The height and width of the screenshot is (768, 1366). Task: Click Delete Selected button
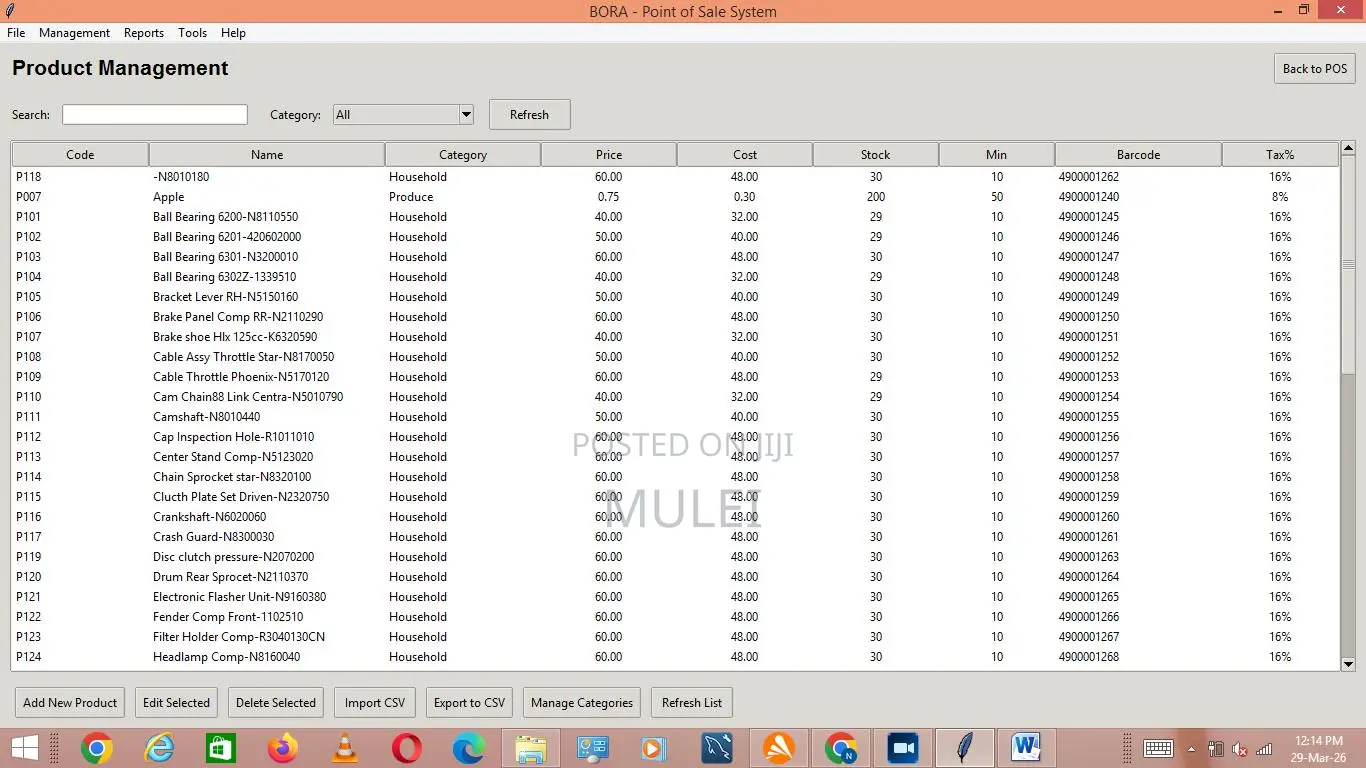coord(276,703)
